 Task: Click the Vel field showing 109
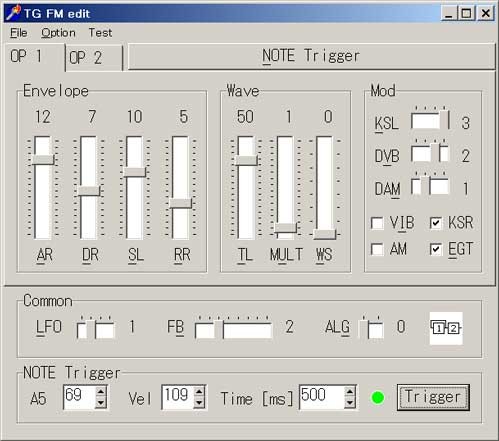178,397
